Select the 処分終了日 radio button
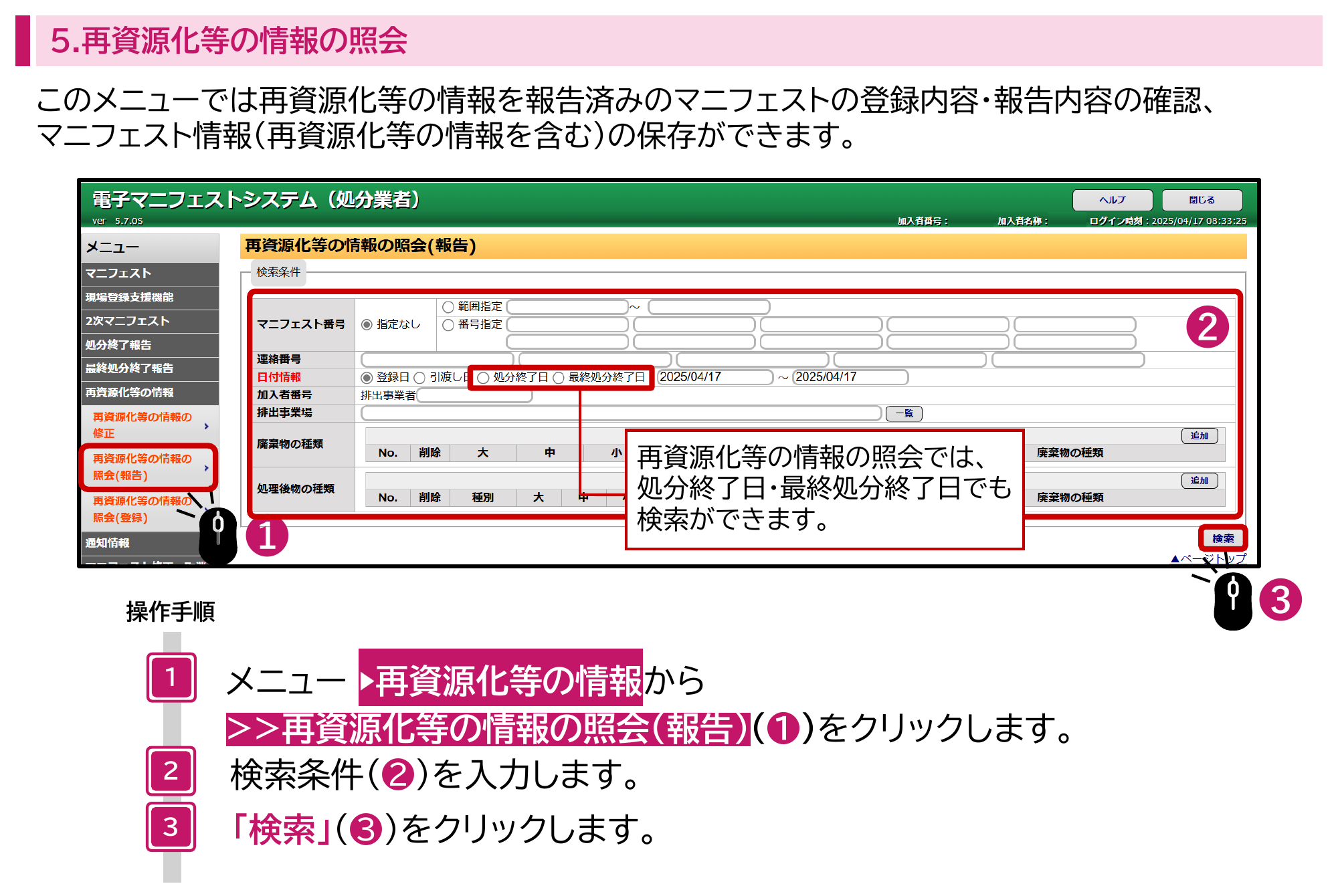The height and width of the screenshot is (896, 1338). (483, 378)
